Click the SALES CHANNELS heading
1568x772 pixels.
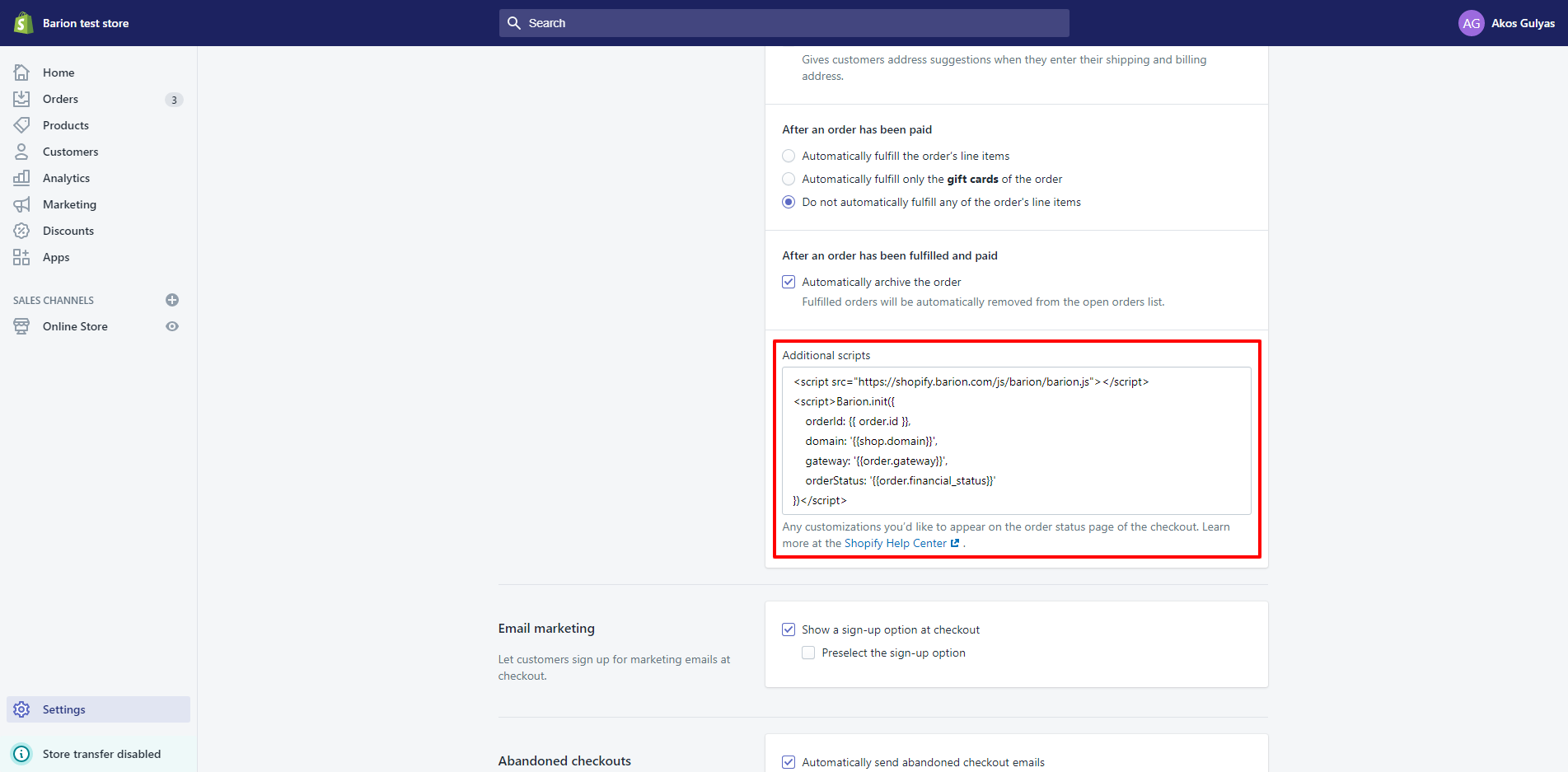pyautogui.click(x=54, y=300)
